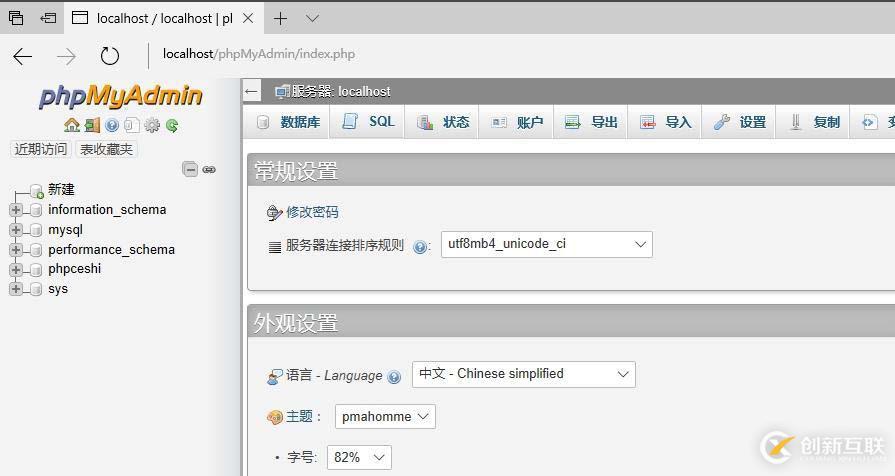Expand the phpceshi database tree node
Screen dimensions: 895x476
click(x=16, y=269)
